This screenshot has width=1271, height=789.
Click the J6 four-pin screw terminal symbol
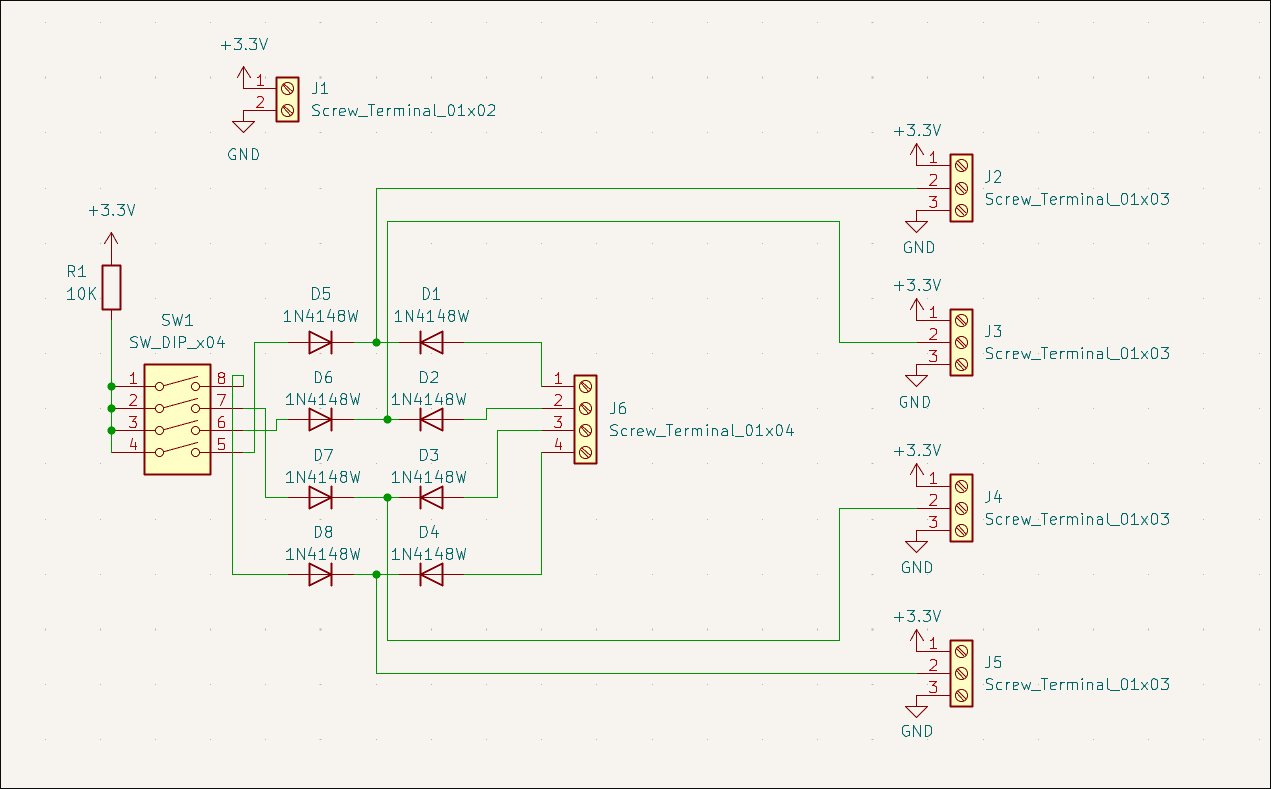[585, 419]
